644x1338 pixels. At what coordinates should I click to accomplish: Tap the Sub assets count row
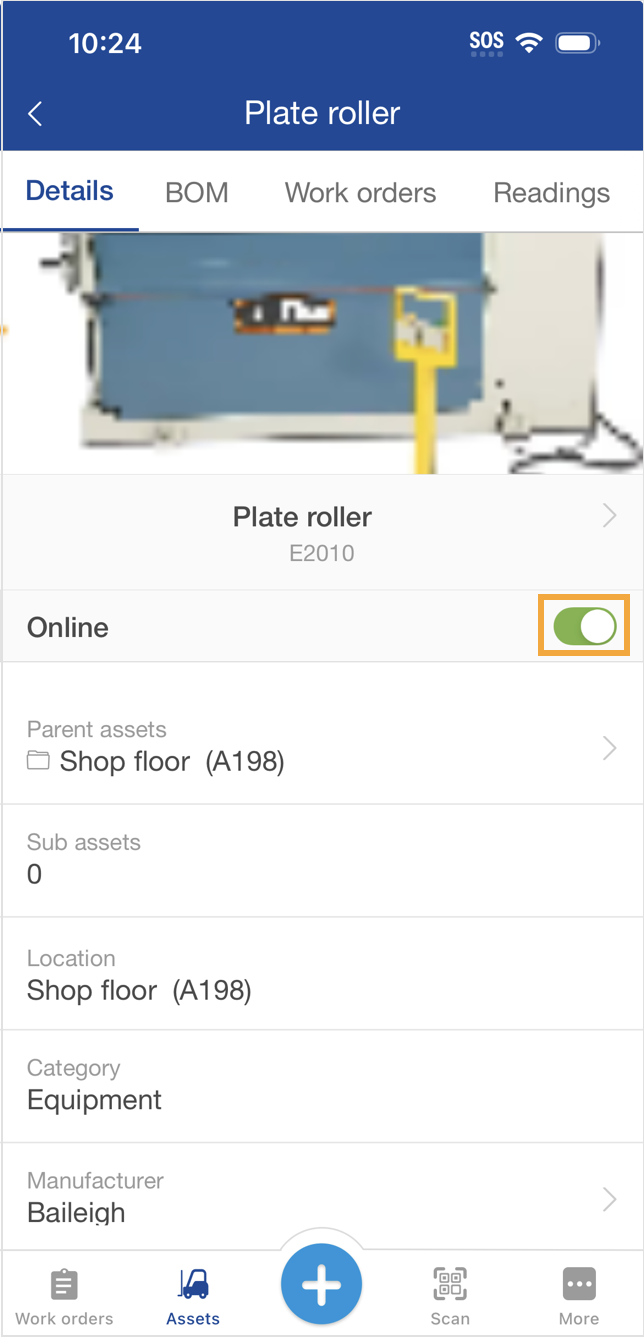[322, 860]
